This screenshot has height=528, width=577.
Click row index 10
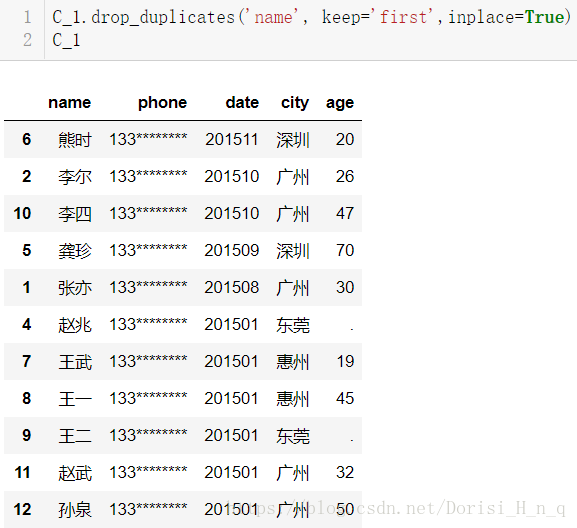tap(22, 213)
